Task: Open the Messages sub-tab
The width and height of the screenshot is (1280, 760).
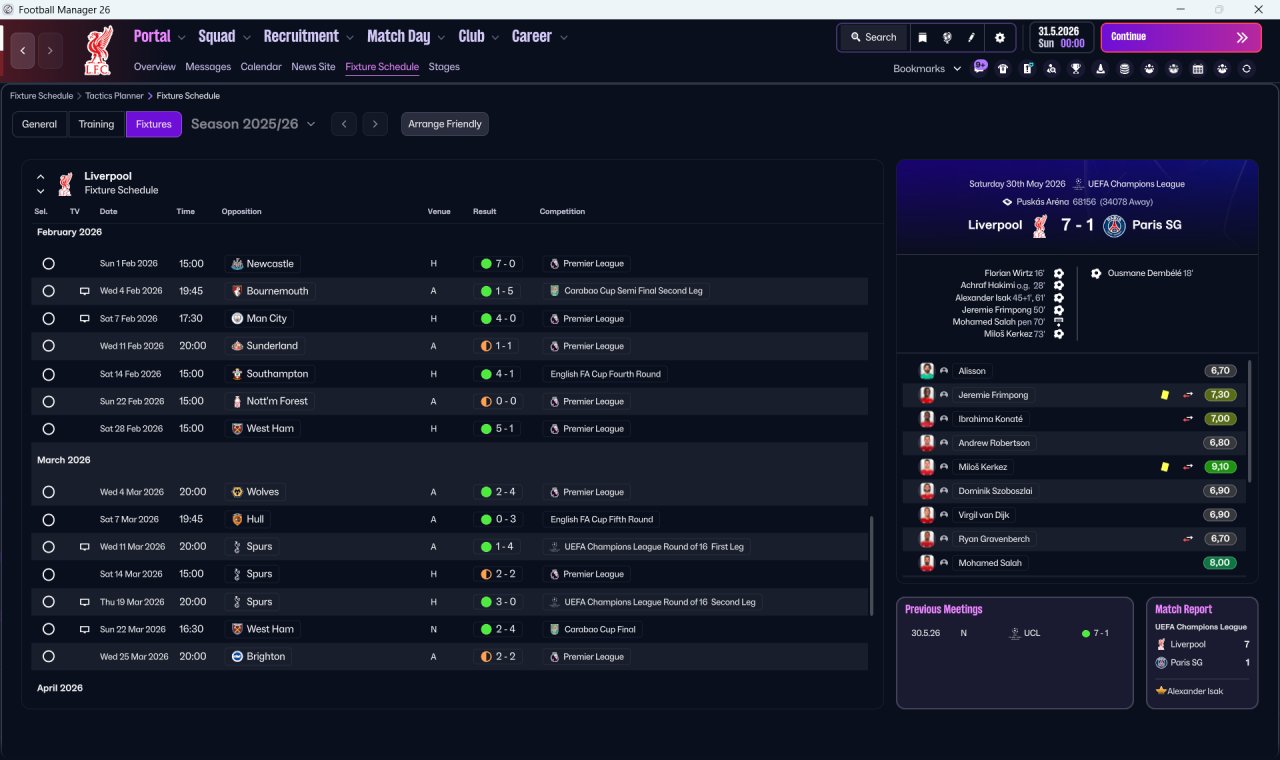Action: point(208,67)
